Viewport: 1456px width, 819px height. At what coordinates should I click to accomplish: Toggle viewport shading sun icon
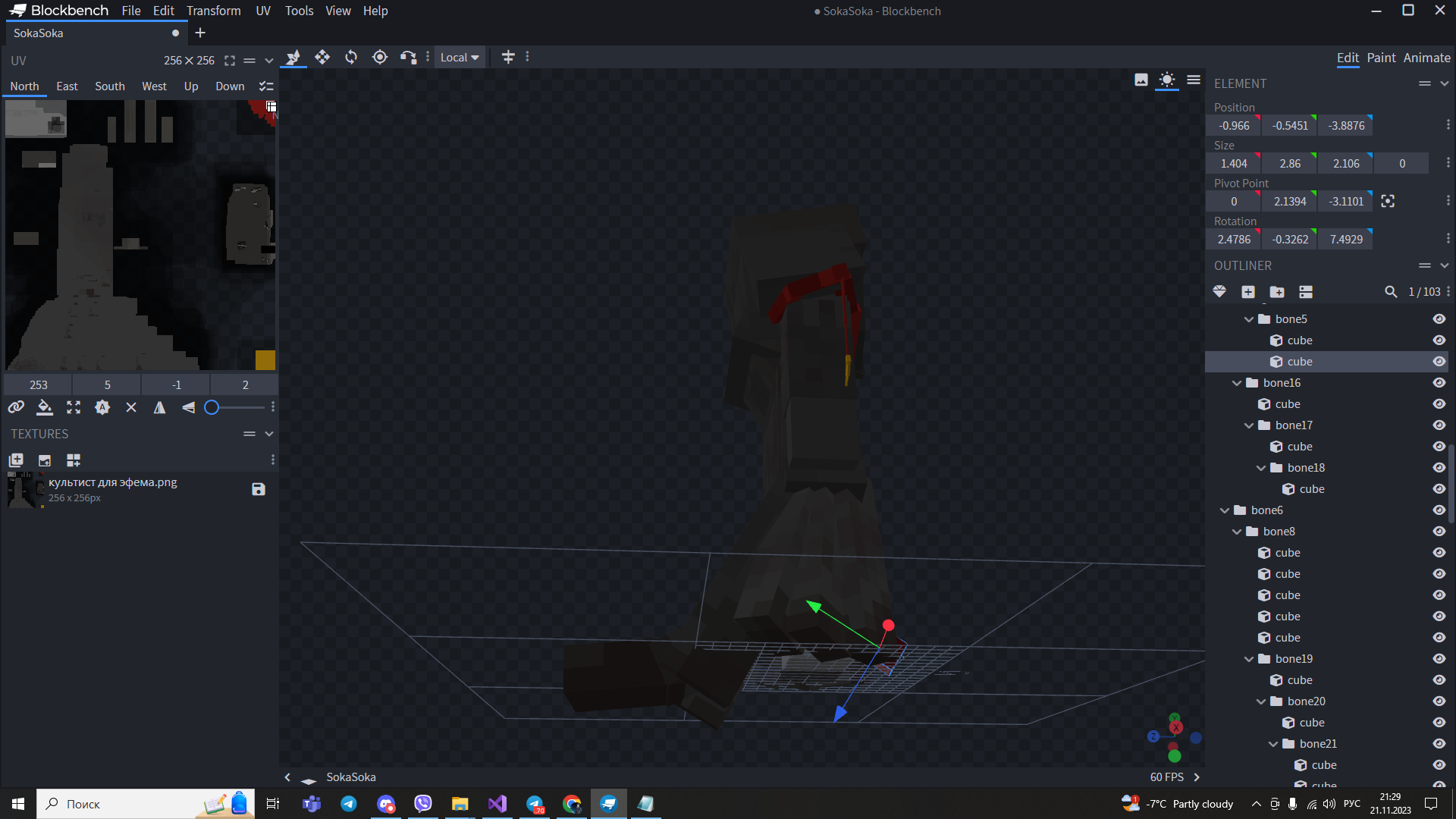click(x=1167, y=80)
